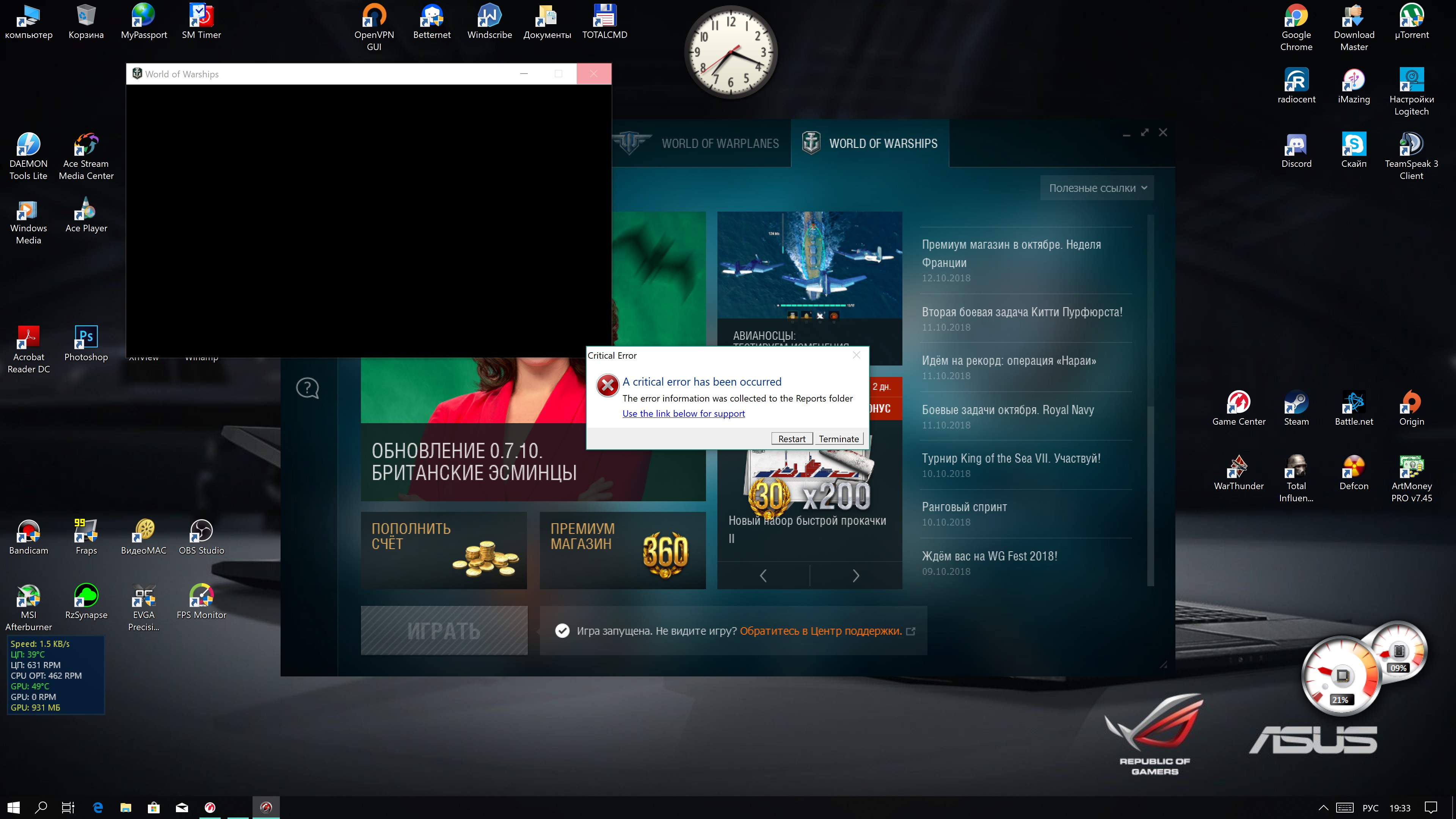Open the ОБНОВЛЕНИЕ 0.7.10 Британские эсминцы banner
This screenshot has width=1456, height=819.
click(533, 462)
